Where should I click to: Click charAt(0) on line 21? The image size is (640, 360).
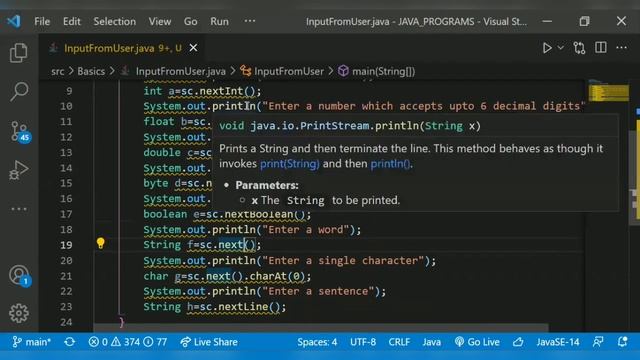coord(277,276)
